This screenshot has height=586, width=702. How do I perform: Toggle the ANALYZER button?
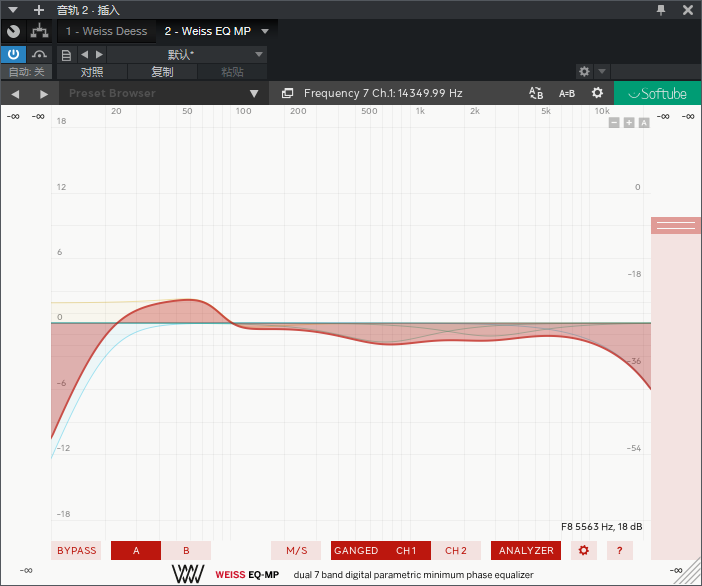pyautogui.click(x=526, y=551)
